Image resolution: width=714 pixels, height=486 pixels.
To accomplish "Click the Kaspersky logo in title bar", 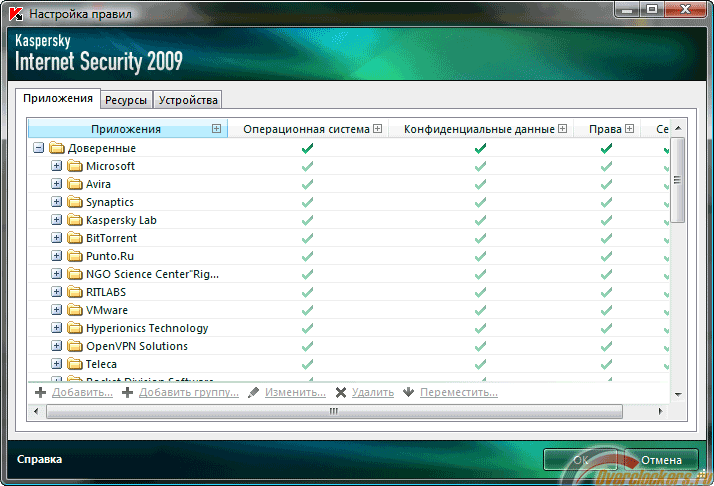I will 16,14.
